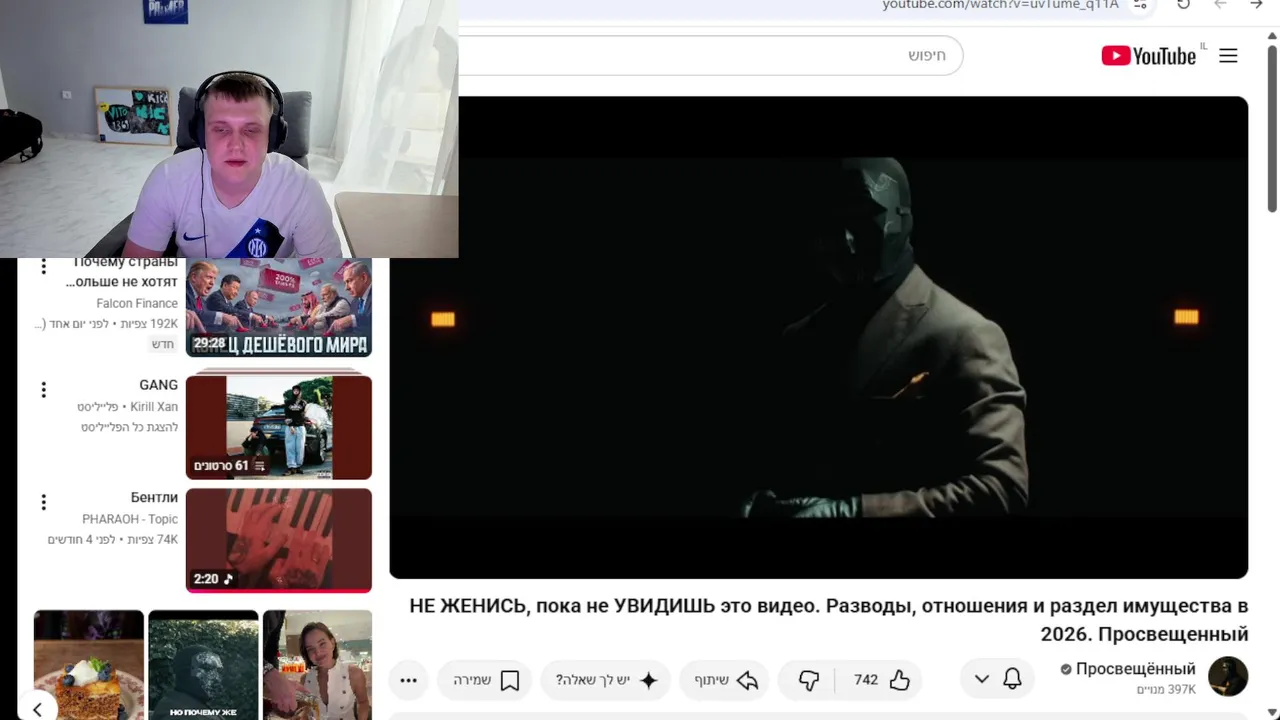This screenshot has width=1280, height=720.
Task: Open the Shorts thumbnail of woman in white top
Action: 317,665
